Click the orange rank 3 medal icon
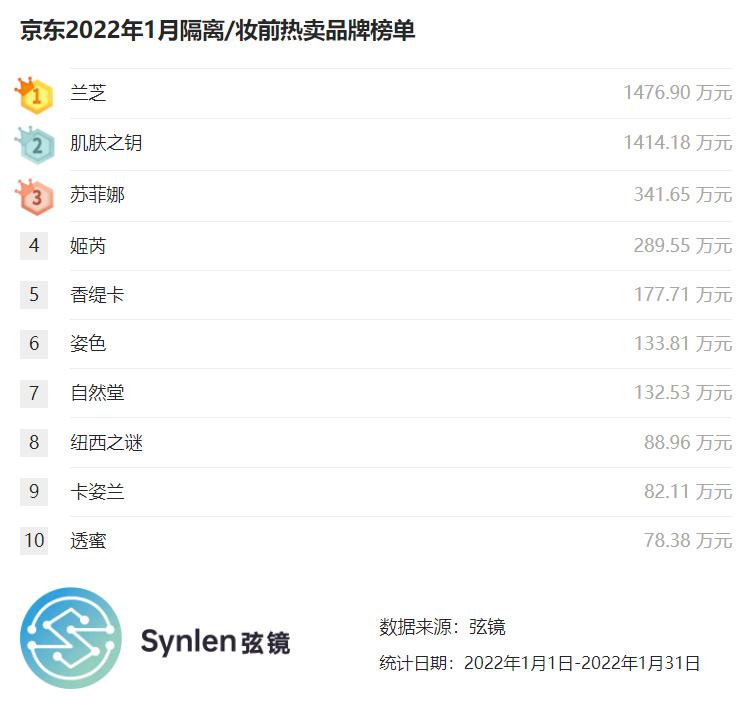The height and width of the screenshot is (701, 751). [34, 197]
